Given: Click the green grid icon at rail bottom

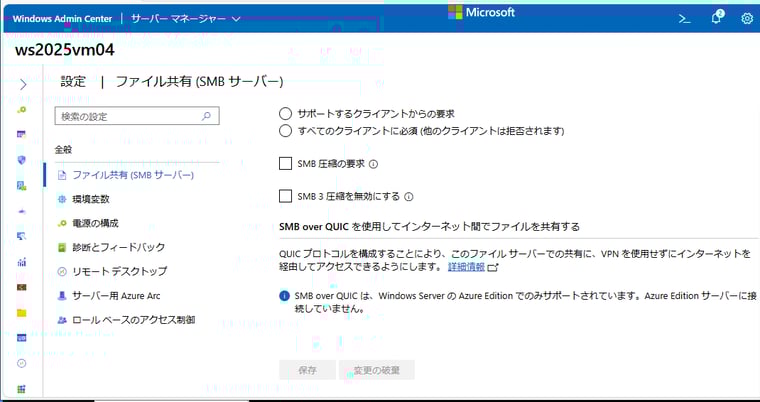Looking at the screenshot, I should point(21,389).
